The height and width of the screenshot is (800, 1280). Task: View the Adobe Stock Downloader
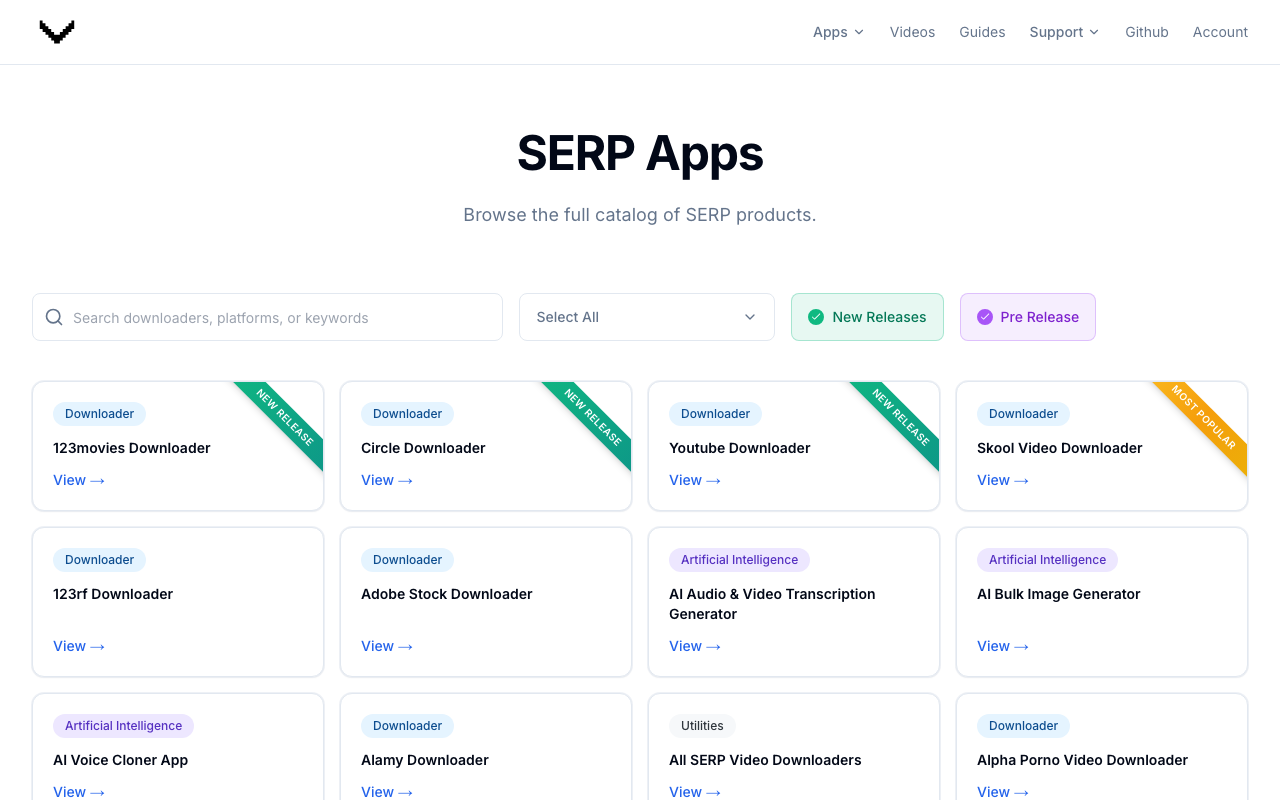click(387, 646)
